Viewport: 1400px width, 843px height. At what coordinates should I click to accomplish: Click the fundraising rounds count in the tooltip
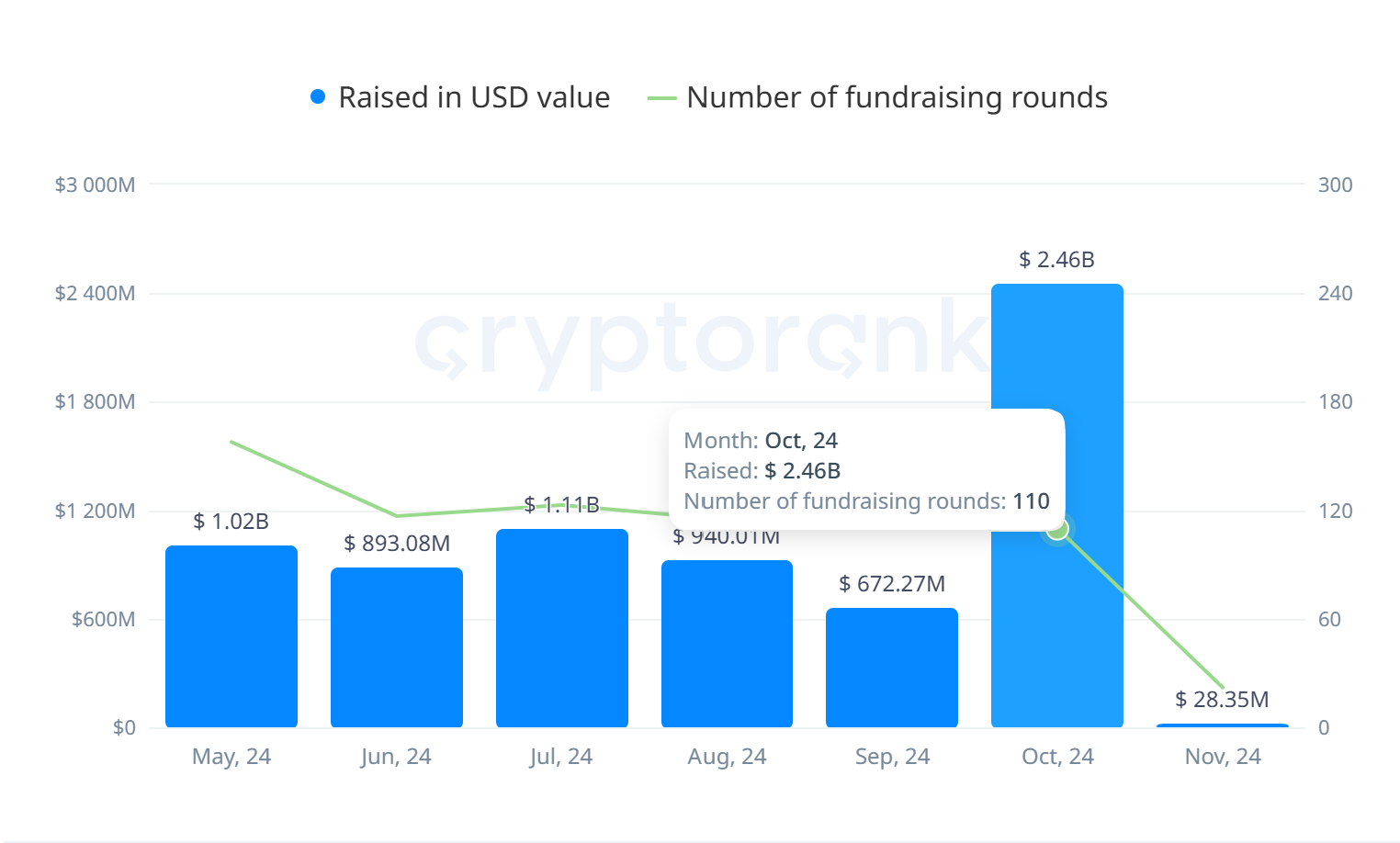1031,501
